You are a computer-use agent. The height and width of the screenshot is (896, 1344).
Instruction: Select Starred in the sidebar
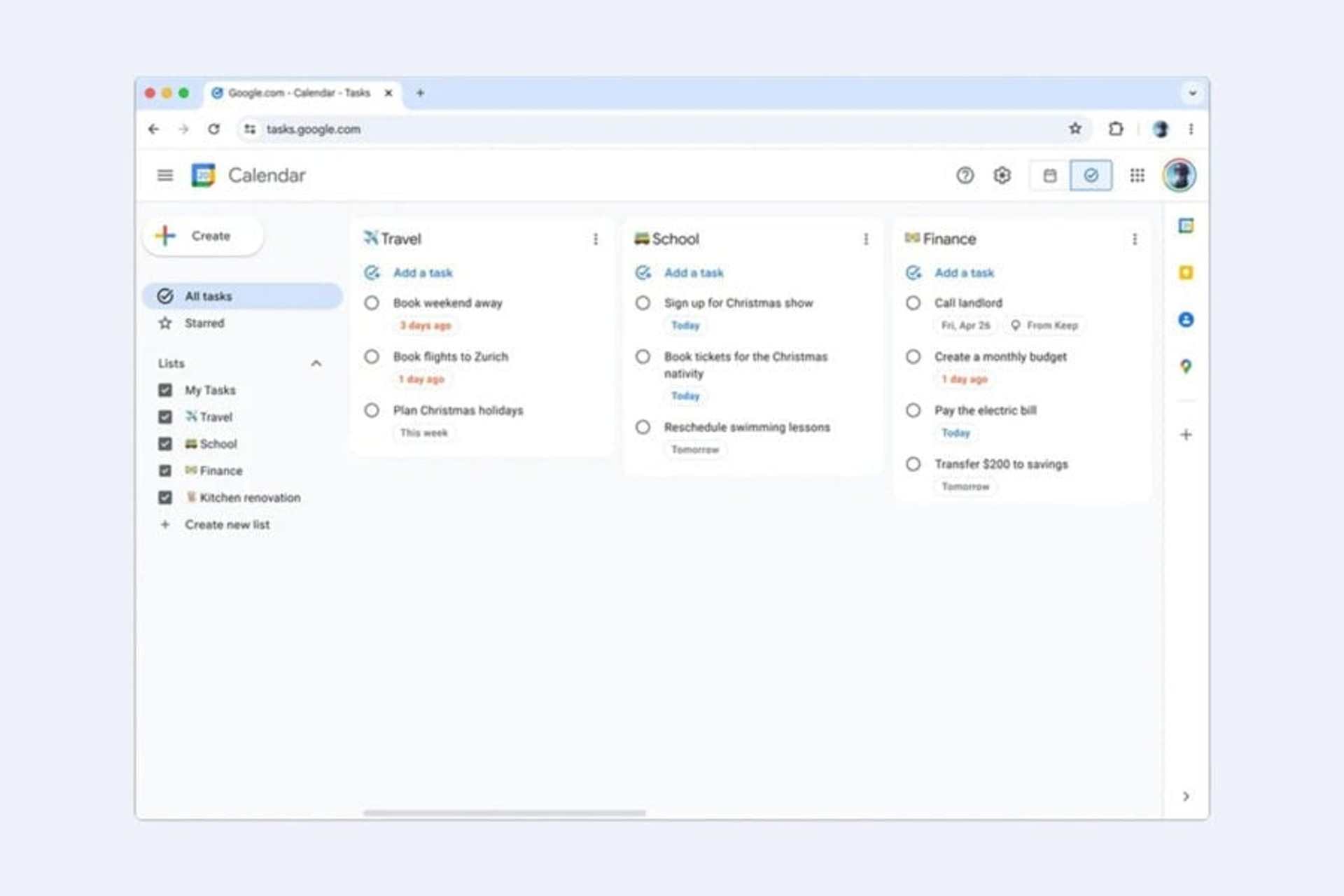click(x=204, y=323)
